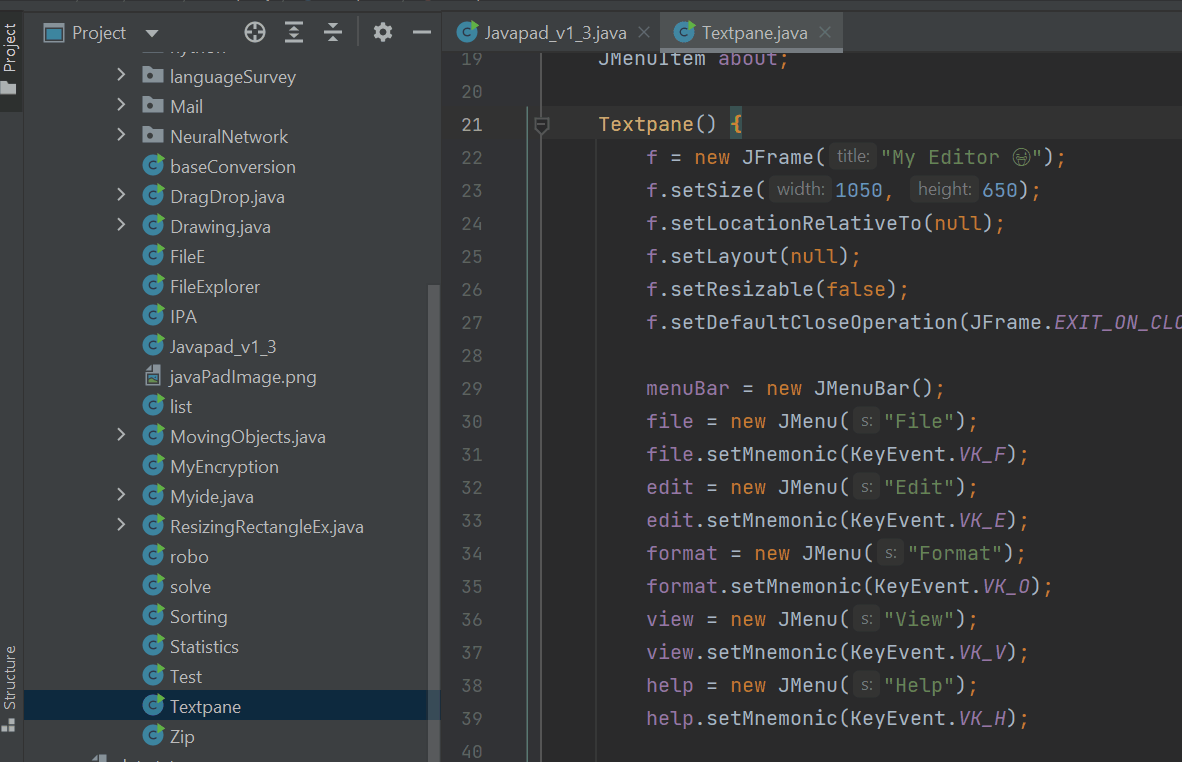Screen dimensions: 1182x762
Task: Click the "Format" string on line 34
Action: click(955, 554)
